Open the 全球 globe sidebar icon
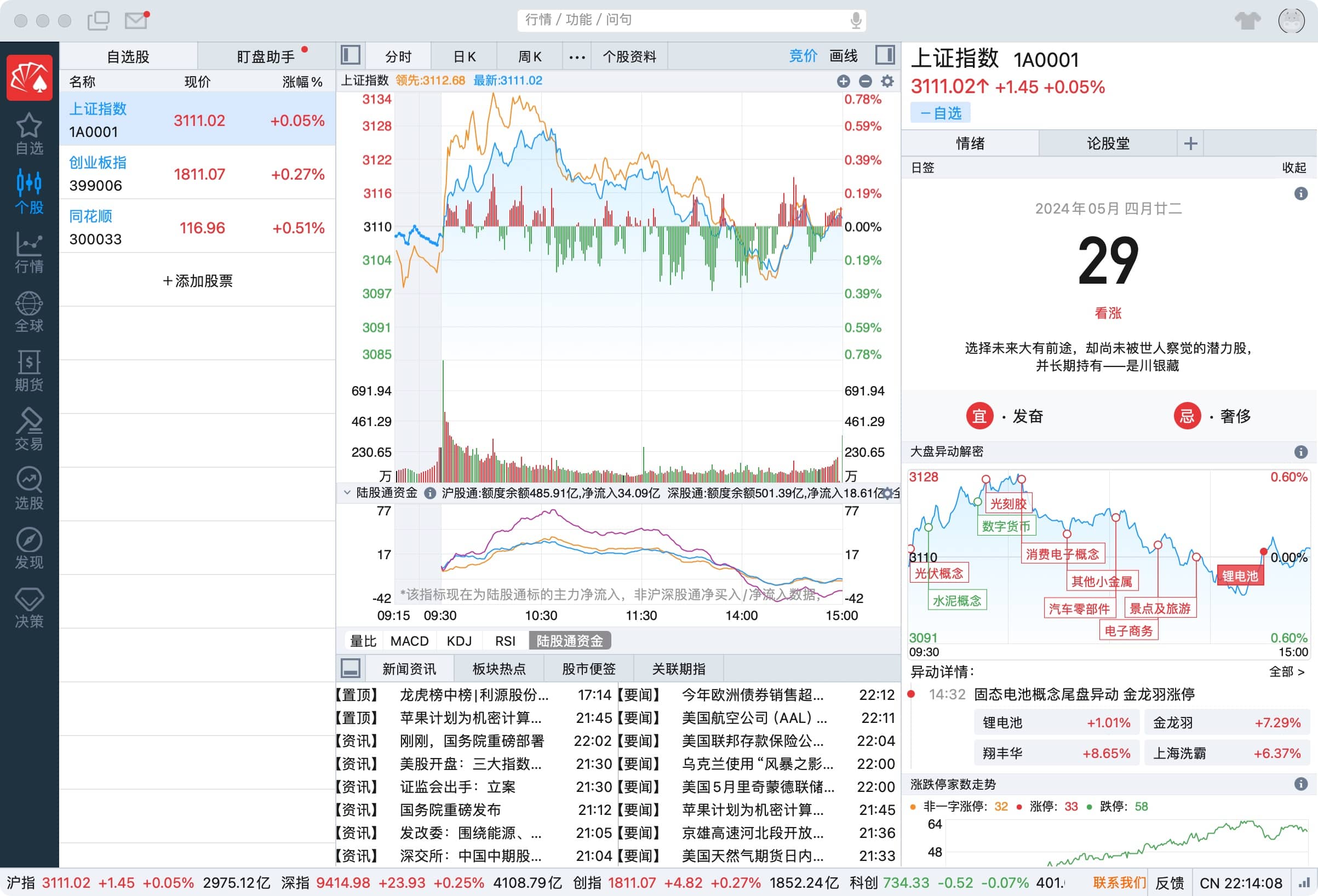This screenshot has height=896, width=1318. tap(29, 311)
